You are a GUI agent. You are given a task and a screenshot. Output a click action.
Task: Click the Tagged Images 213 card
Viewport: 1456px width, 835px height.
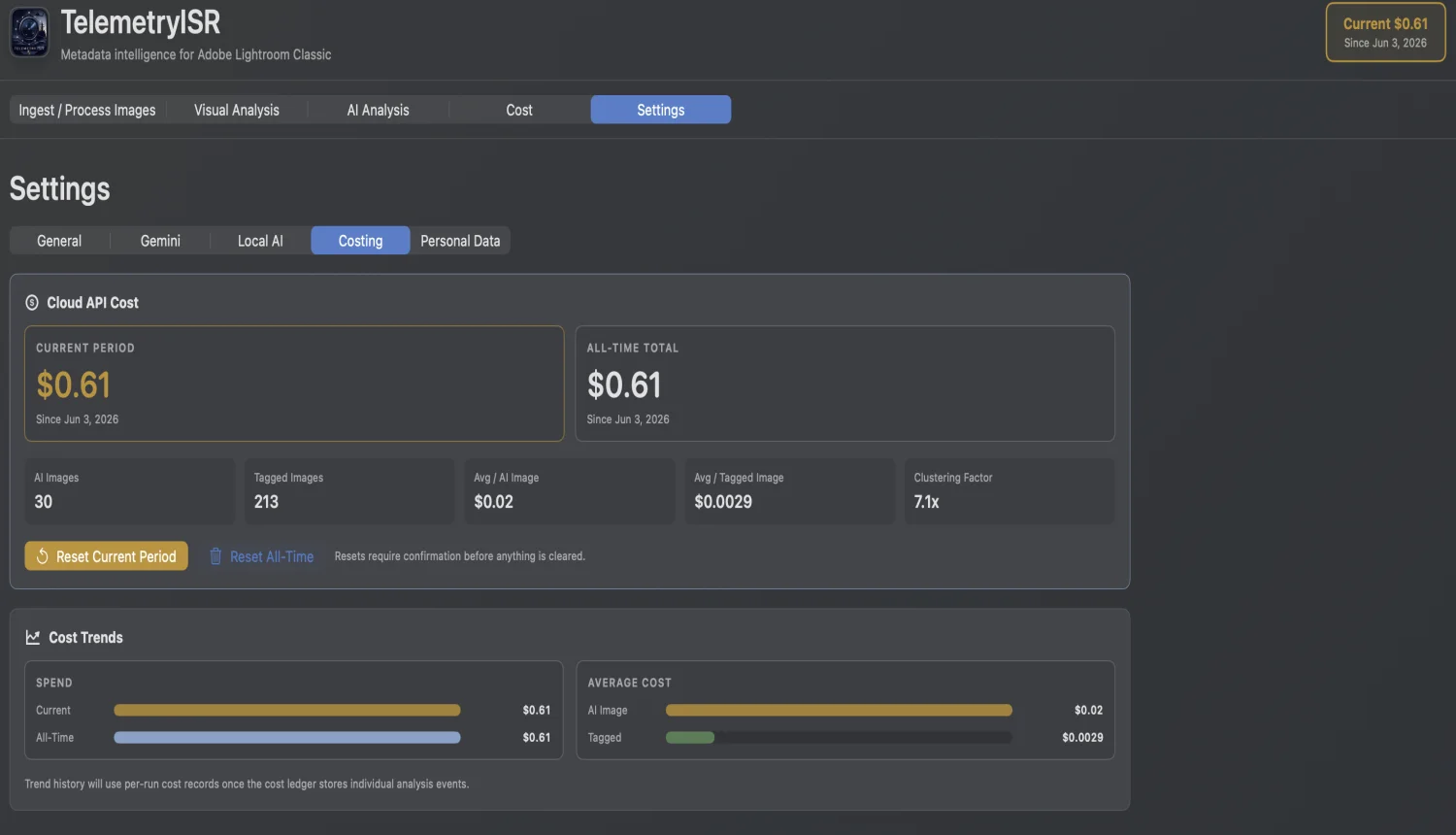click(x=349, y=491)
